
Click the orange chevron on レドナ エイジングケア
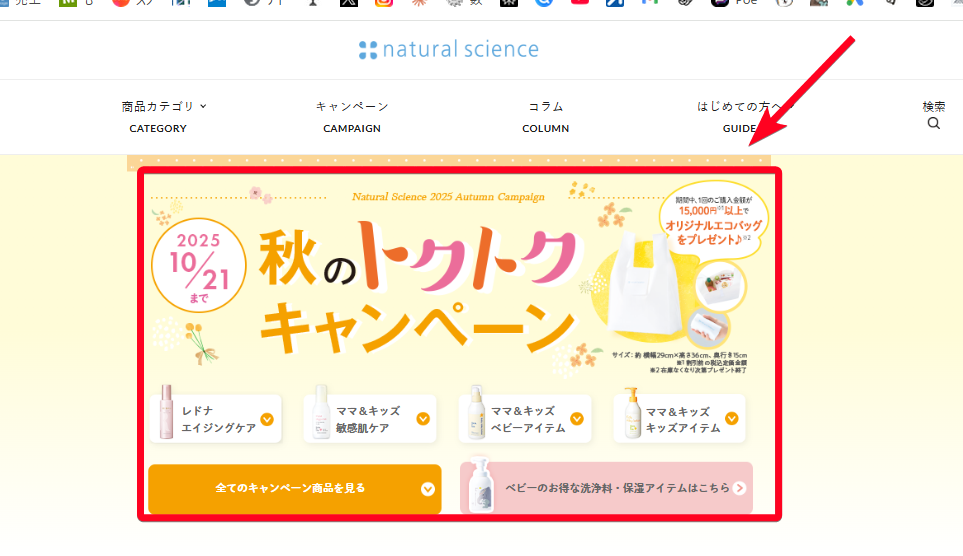pyautogui.click(x=267, y=419)
